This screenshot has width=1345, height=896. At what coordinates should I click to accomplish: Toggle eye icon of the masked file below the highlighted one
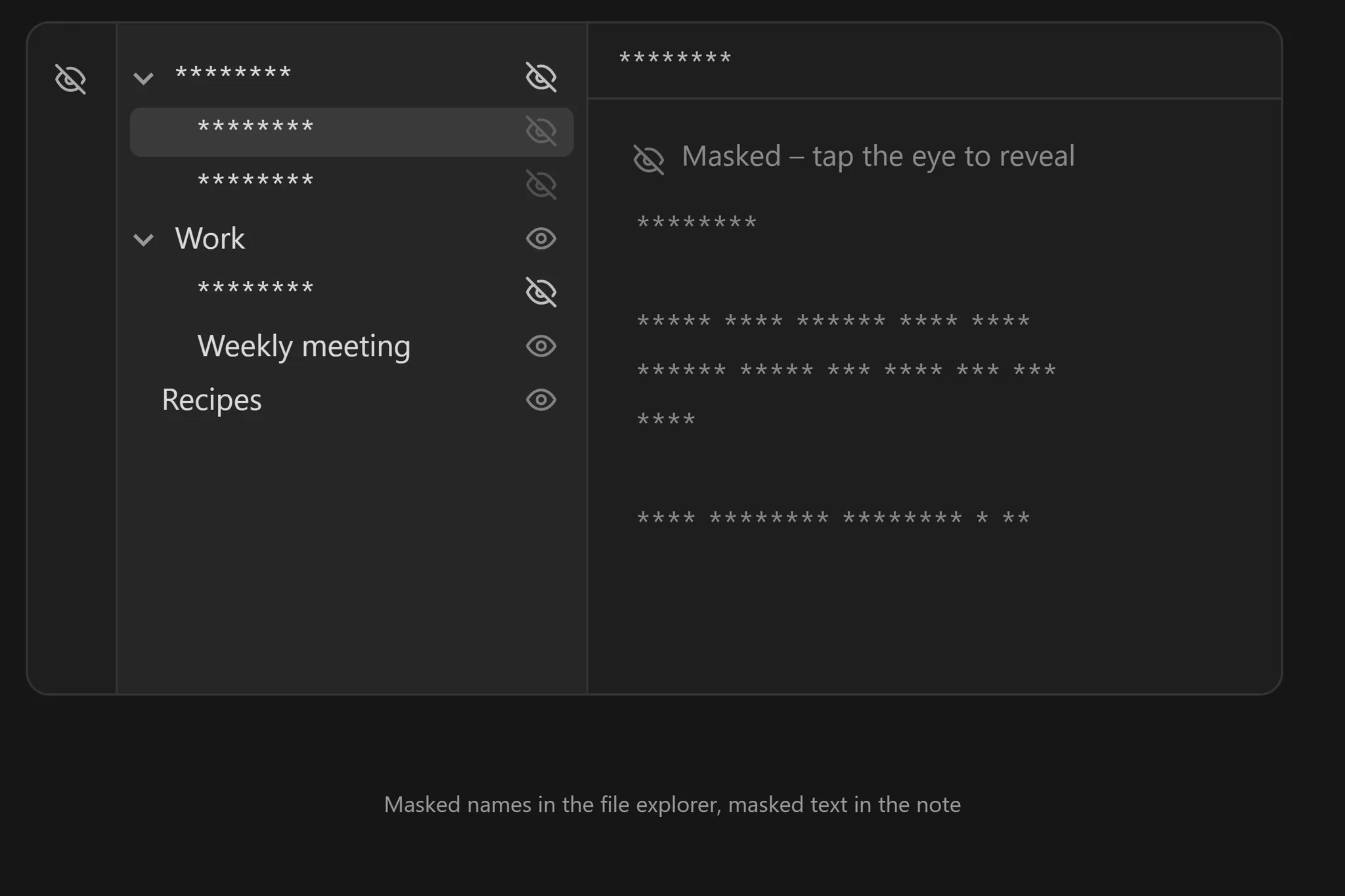click(x=541, y=184)
